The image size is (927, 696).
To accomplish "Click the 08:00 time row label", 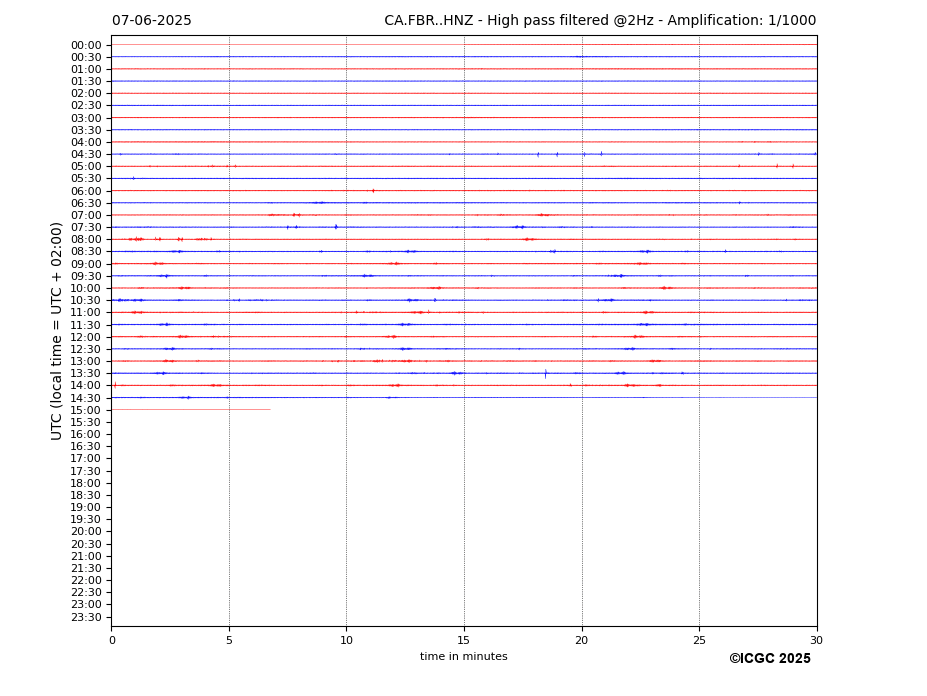I will (x=86, y=239).
